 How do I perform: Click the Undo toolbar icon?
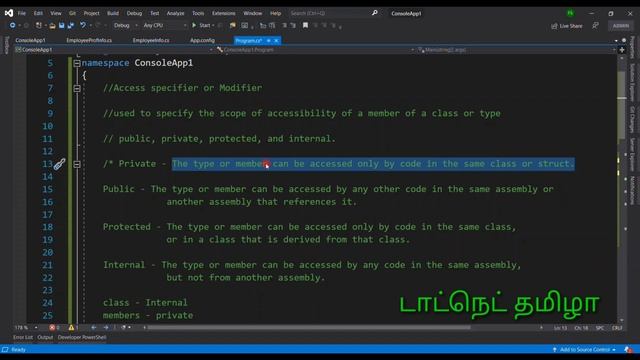tap(83, 25)
